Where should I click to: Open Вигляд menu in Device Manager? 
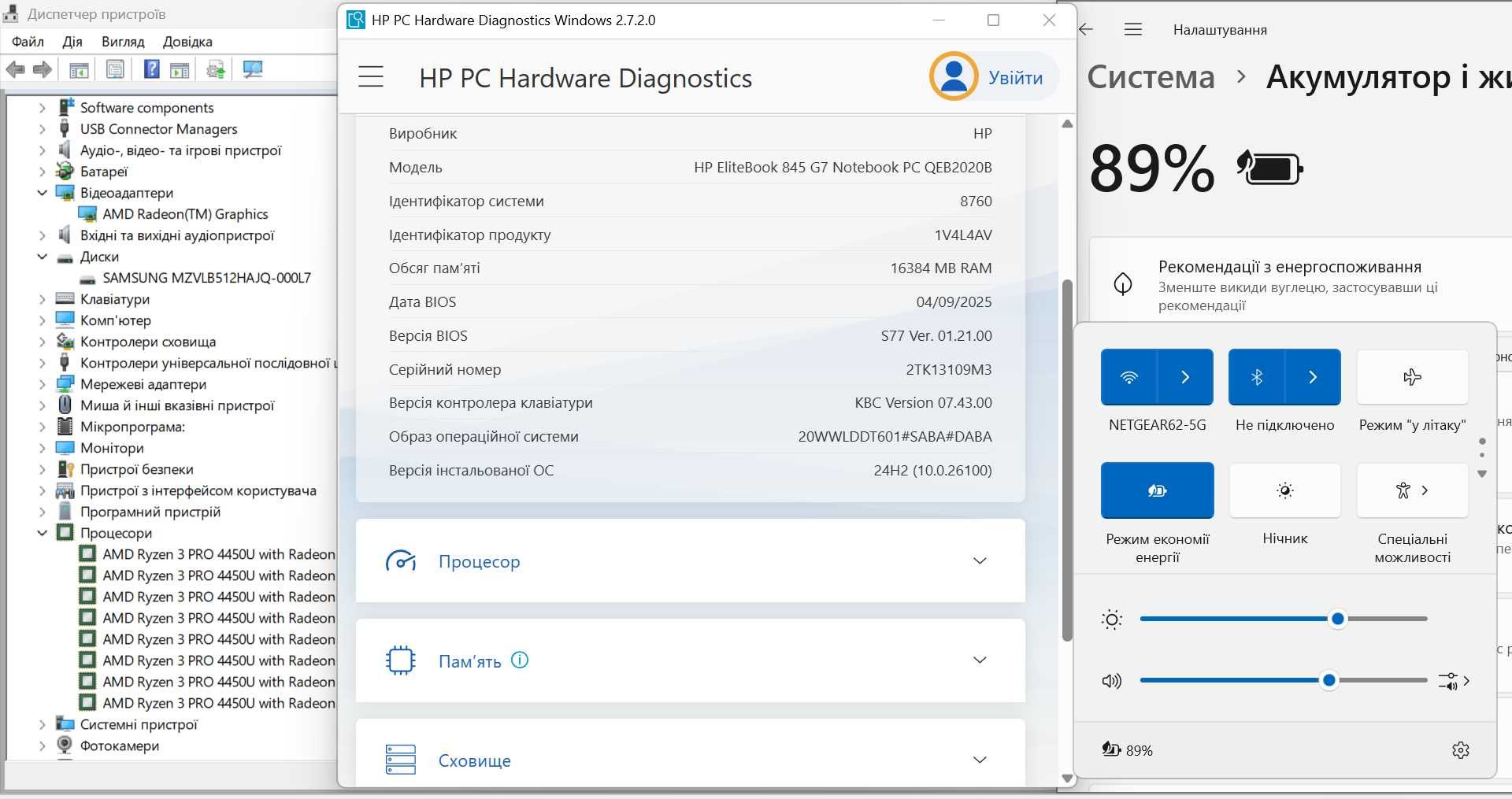click(x=123, y=42)
